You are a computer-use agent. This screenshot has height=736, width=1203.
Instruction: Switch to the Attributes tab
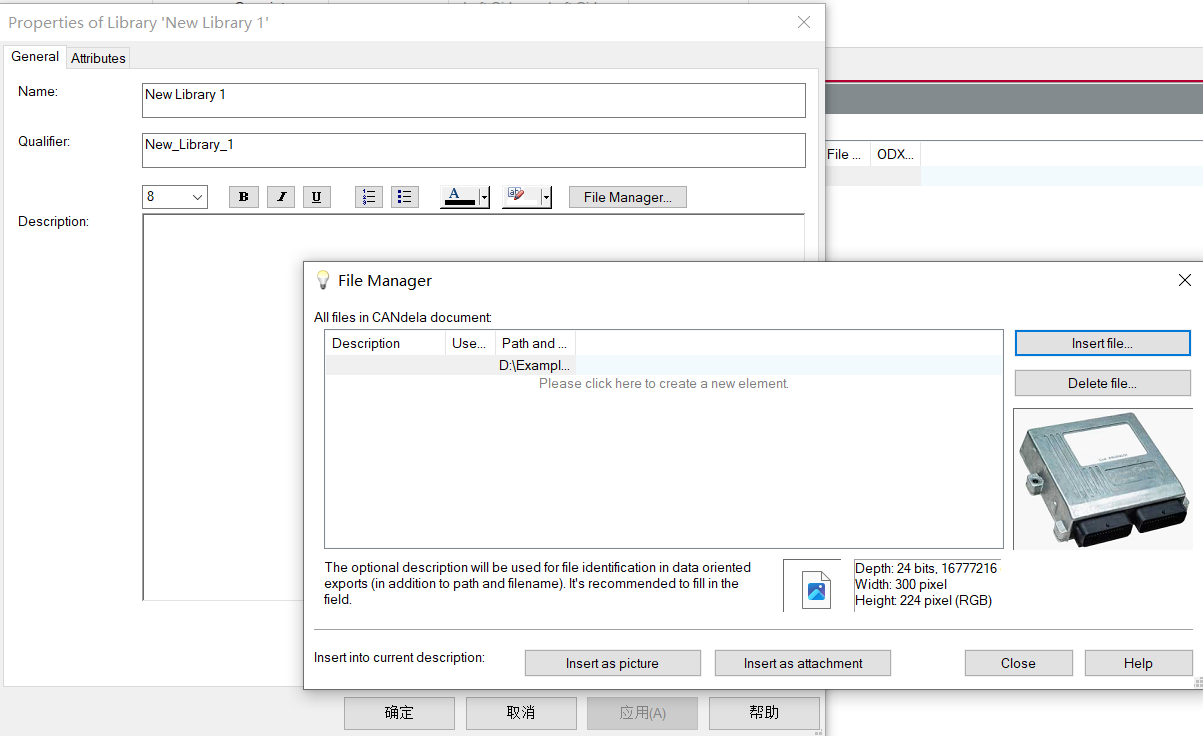[x=98, y=58]
